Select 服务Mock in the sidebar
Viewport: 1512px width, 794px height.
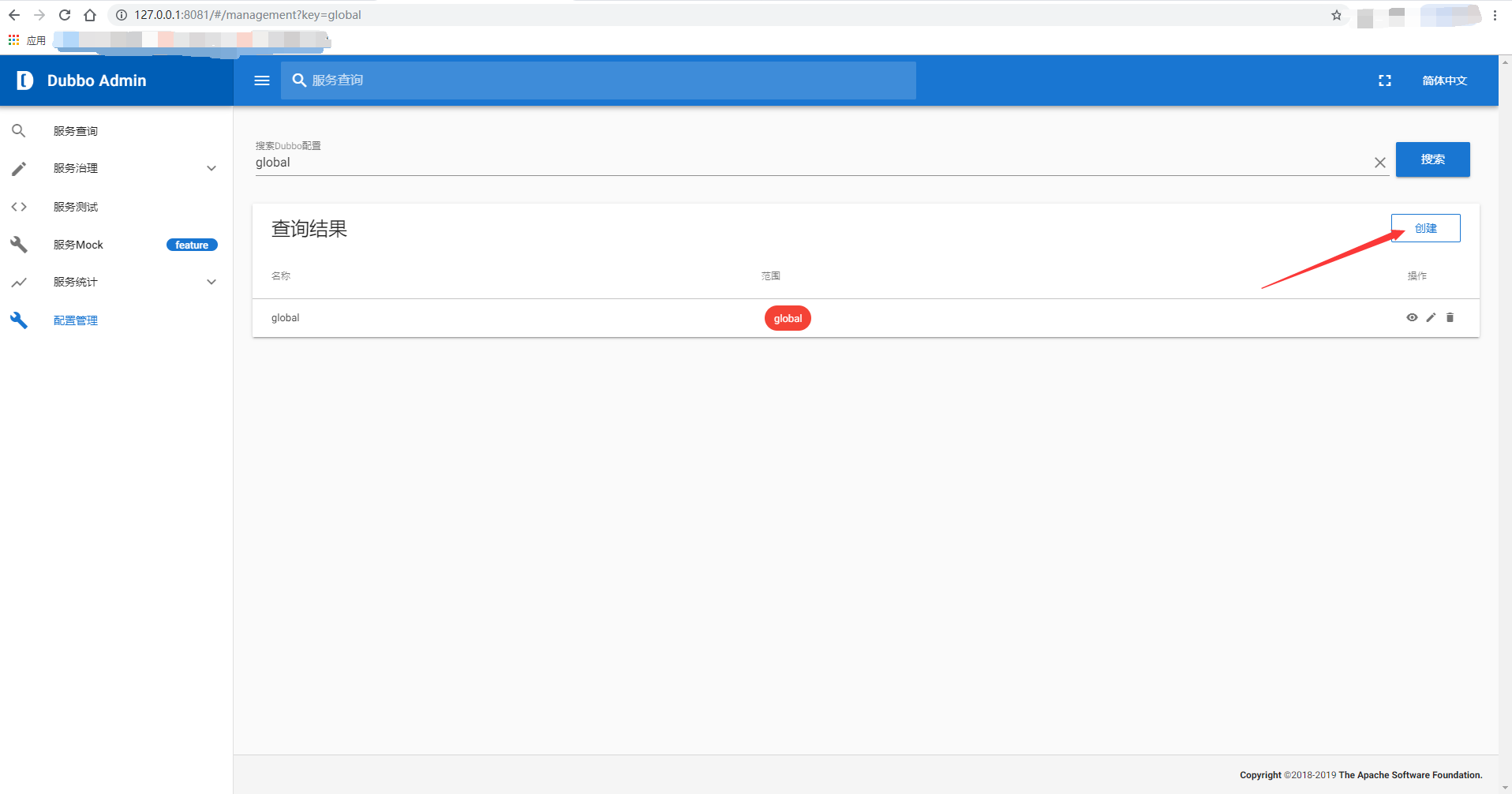click(78, 245)
